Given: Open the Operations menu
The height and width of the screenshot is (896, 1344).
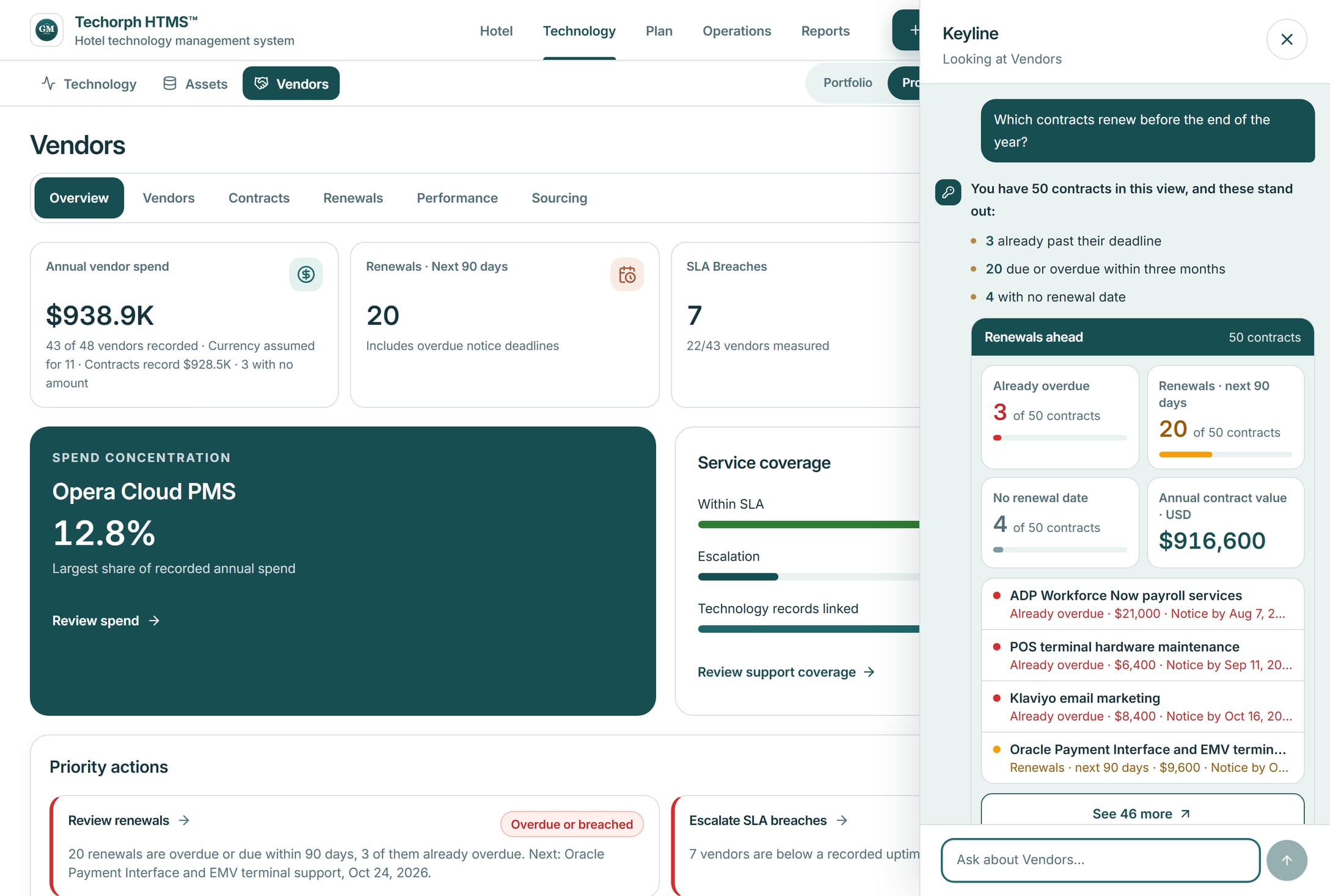Looking at the screenshot, I should [737, 31].
